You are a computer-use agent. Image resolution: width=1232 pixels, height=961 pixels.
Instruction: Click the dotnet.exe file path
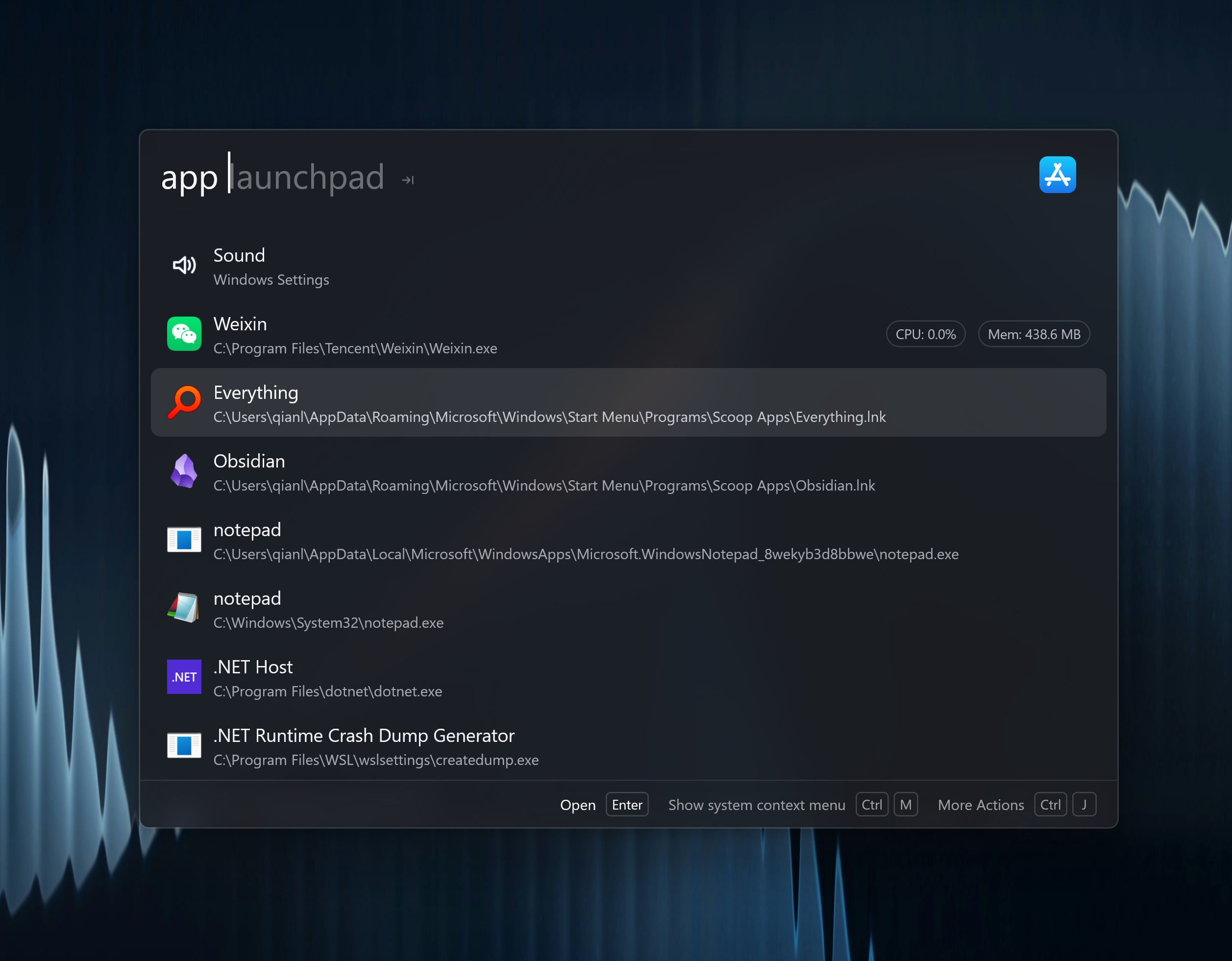(328, 691)
